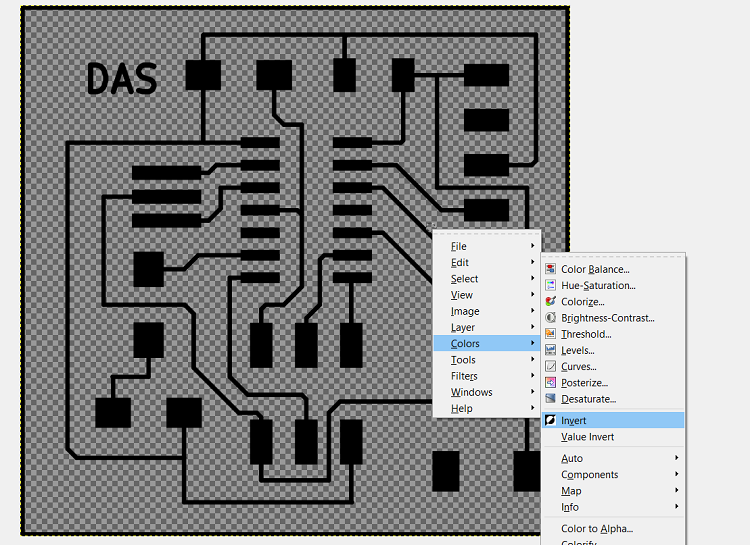The image size is (750, 545).
Task: Click the Levels icon
Action: (551, 350)
